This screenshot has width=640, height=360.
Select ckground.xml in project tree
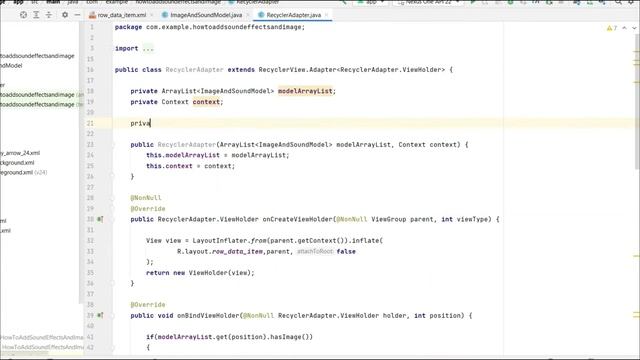coord(17,162)
